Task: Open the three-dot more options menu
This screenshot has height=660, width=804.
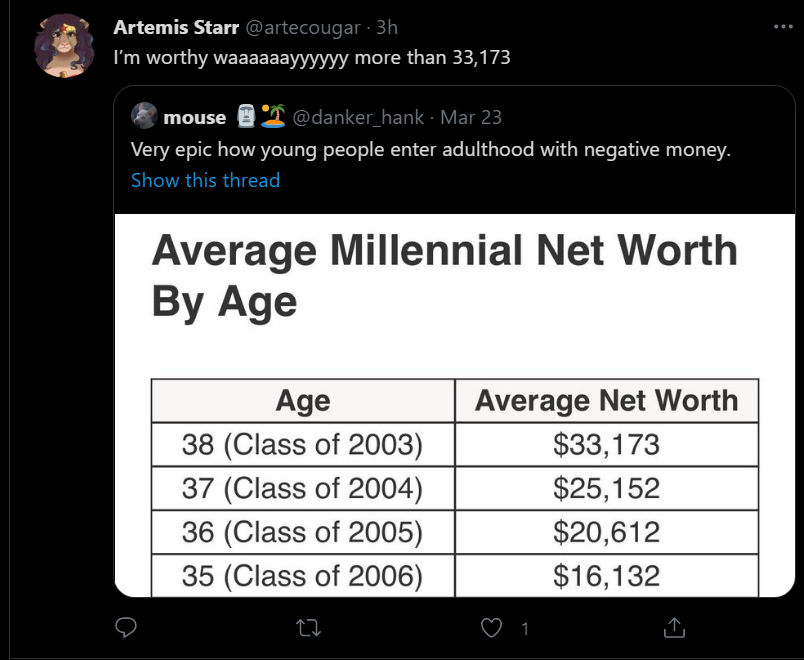Action: point(783,27)
